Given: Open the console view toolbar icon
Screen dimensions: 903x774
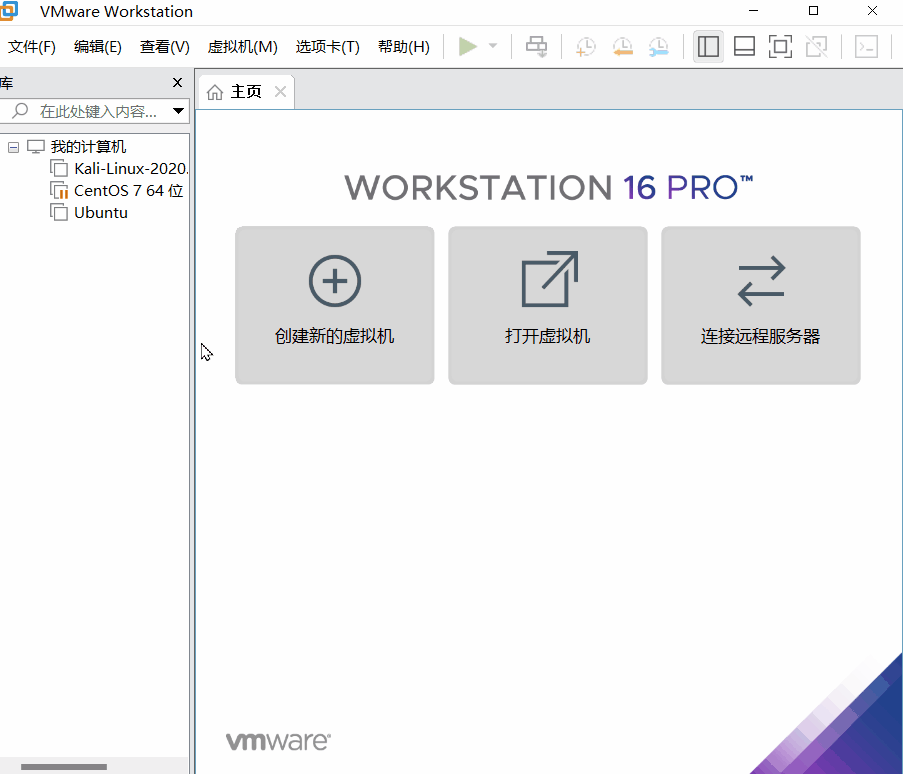Looking at the screenshot, I should coord(866,46).
